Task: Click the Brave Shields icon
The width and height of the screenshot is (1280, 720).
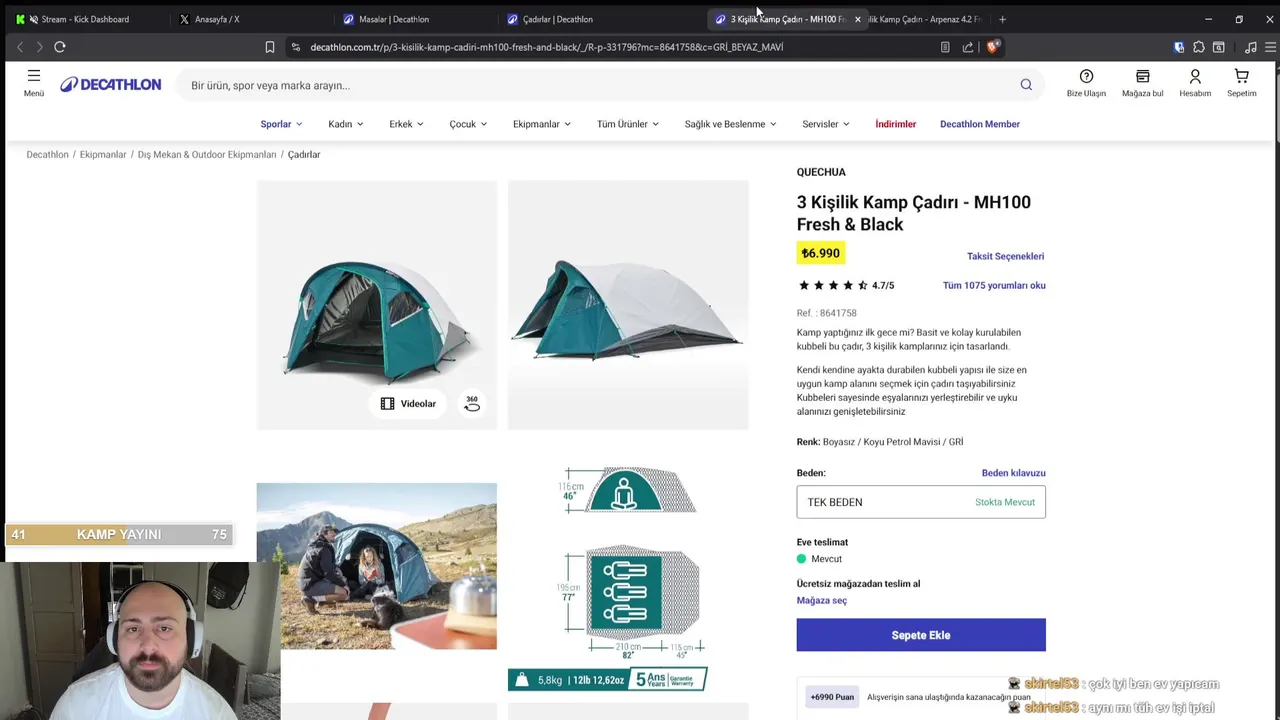Action: 992,47
